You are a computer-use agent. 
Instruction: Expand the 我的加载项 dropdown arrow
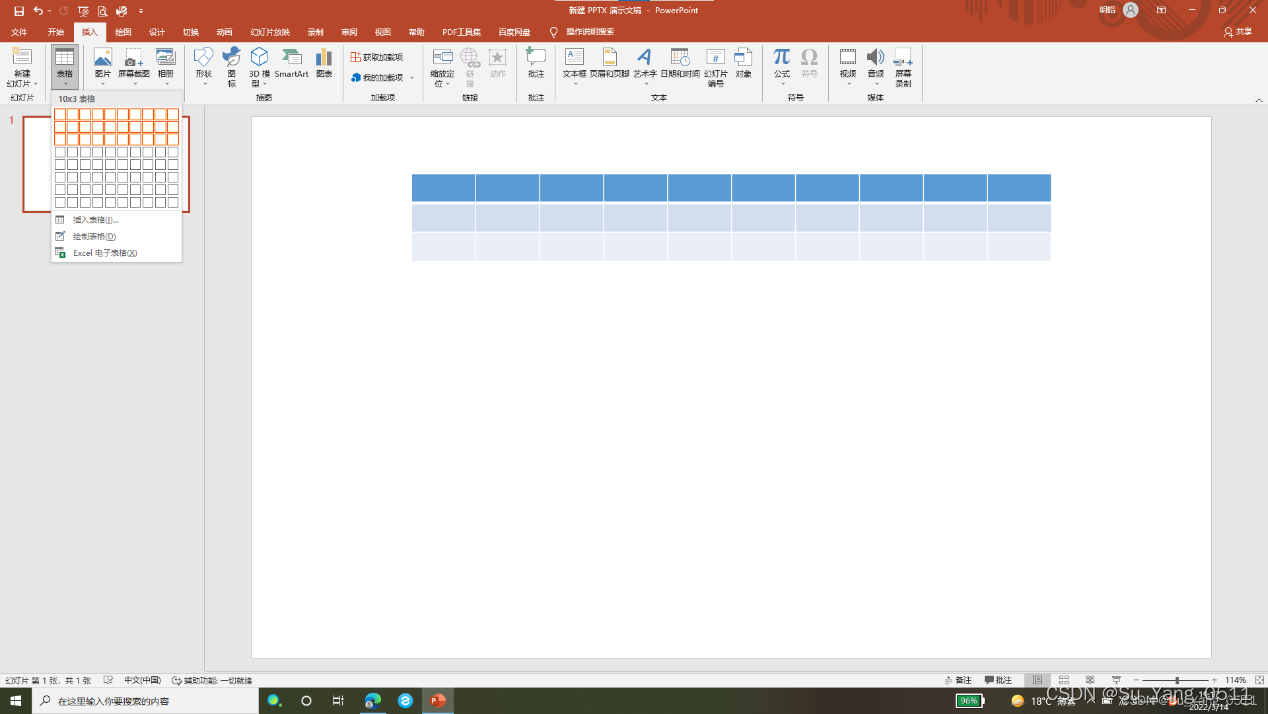(412, 77)
